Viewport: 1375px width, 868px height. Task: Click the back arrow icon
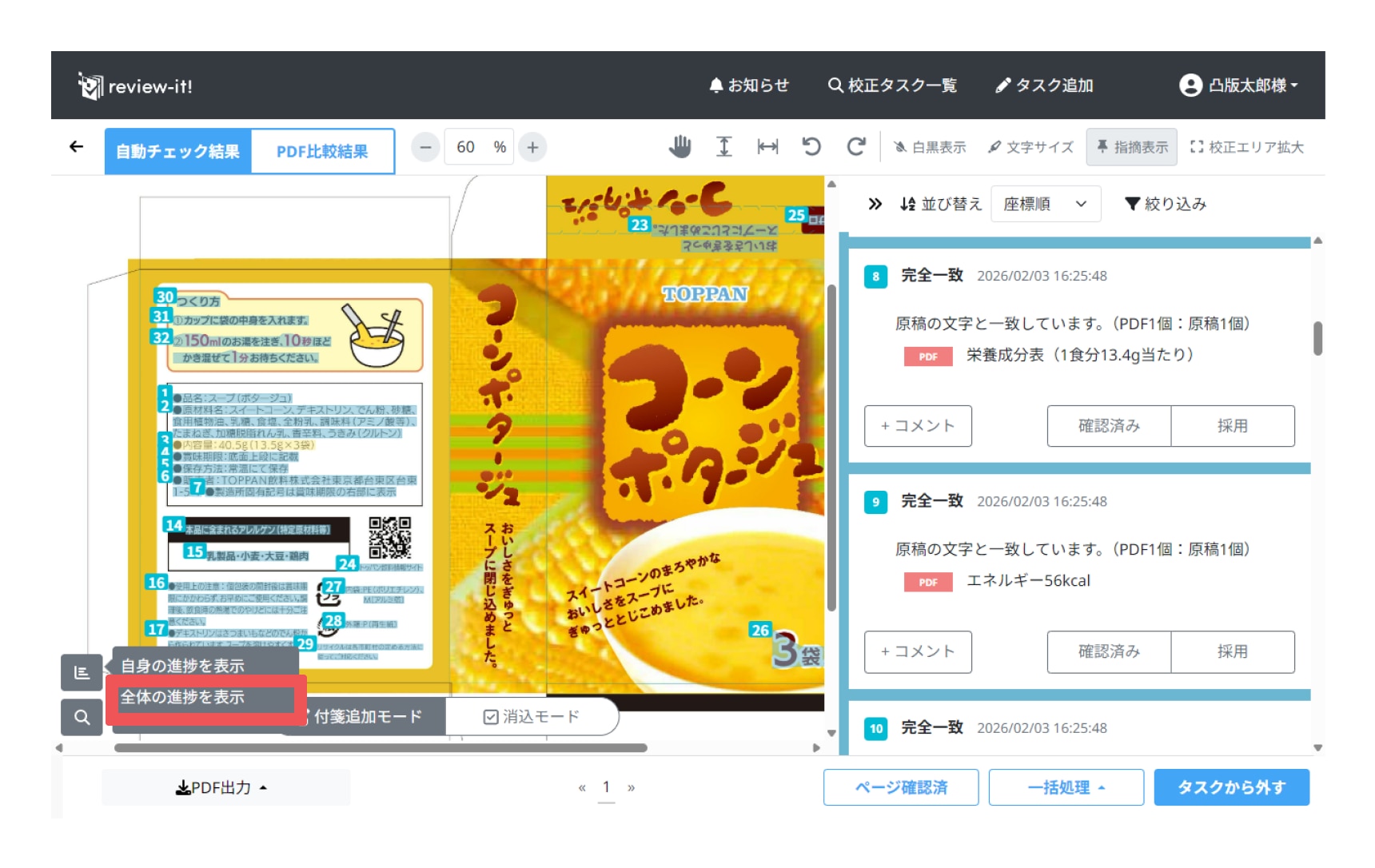77,147
